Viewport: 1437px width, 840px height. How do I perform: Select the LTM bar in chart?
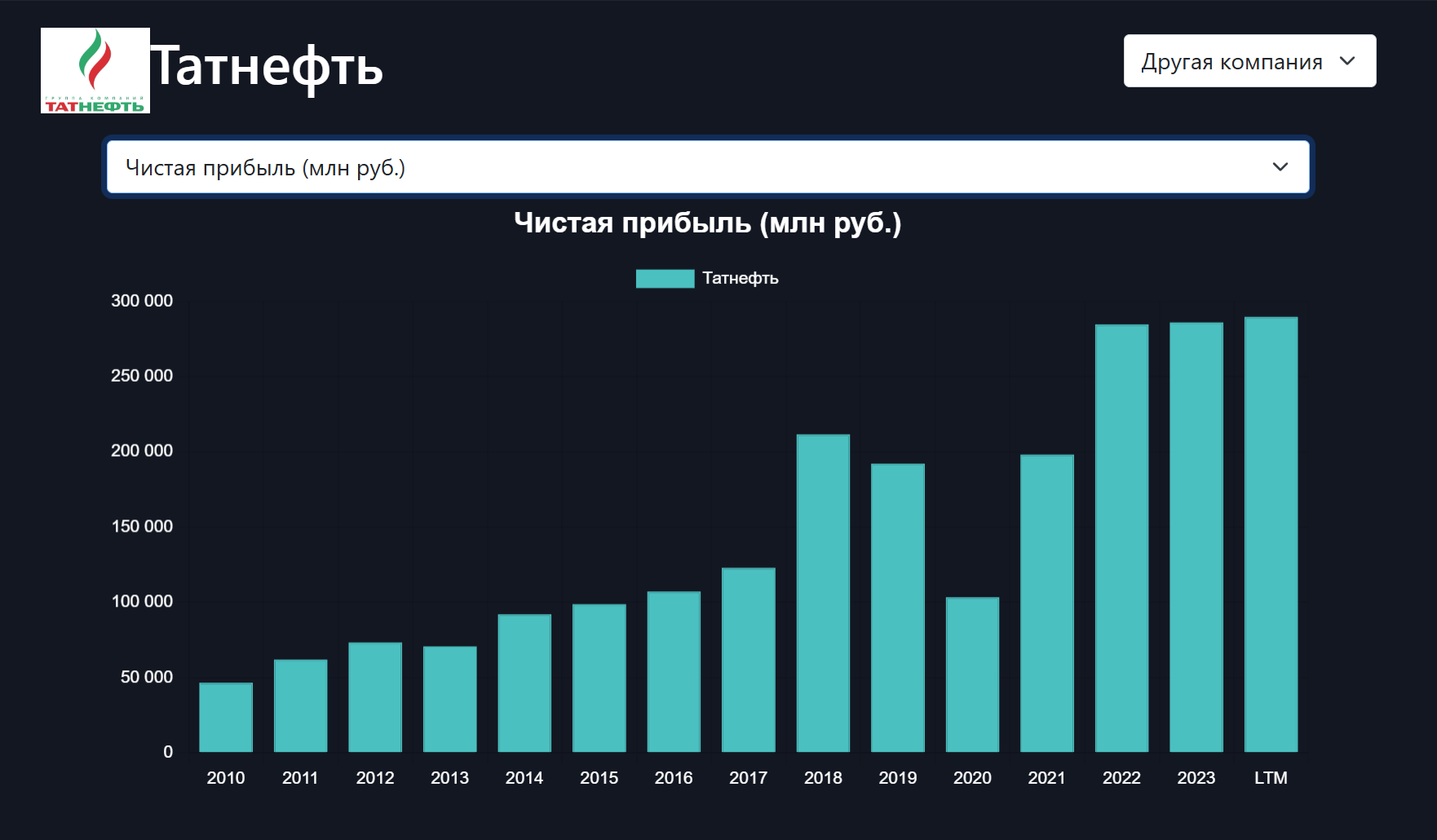(x=1271, y=534)
